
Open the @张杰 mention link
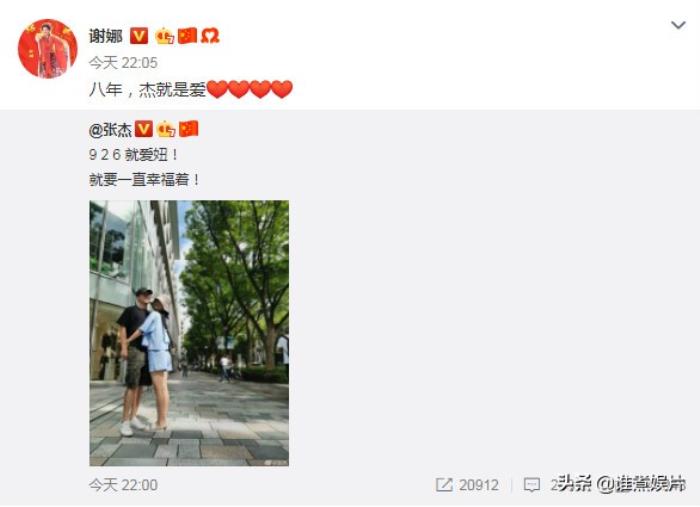point(110,130)
